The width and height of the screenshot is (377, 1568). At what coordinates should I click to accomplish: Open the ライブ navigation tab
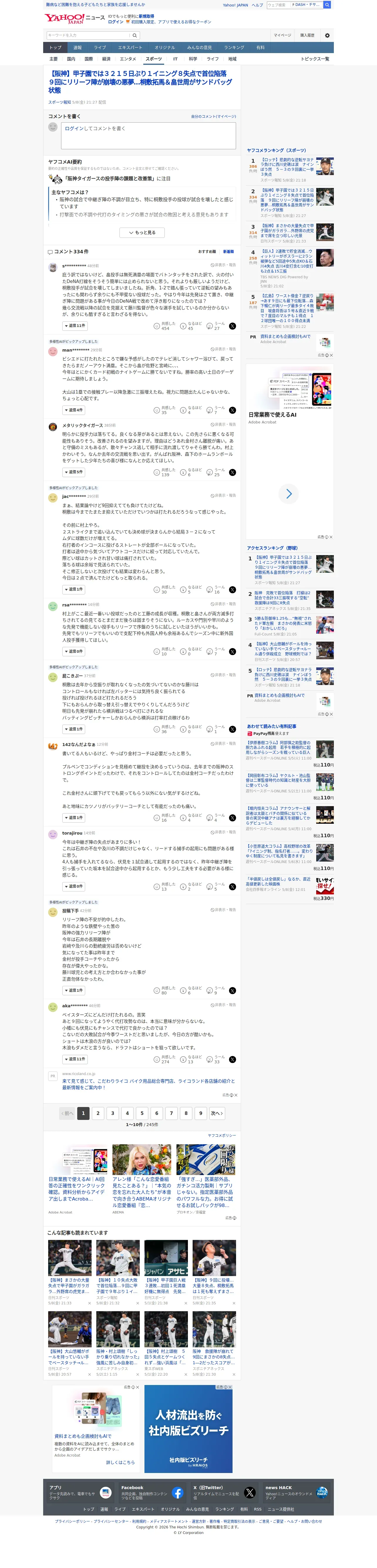coord(100,48)
